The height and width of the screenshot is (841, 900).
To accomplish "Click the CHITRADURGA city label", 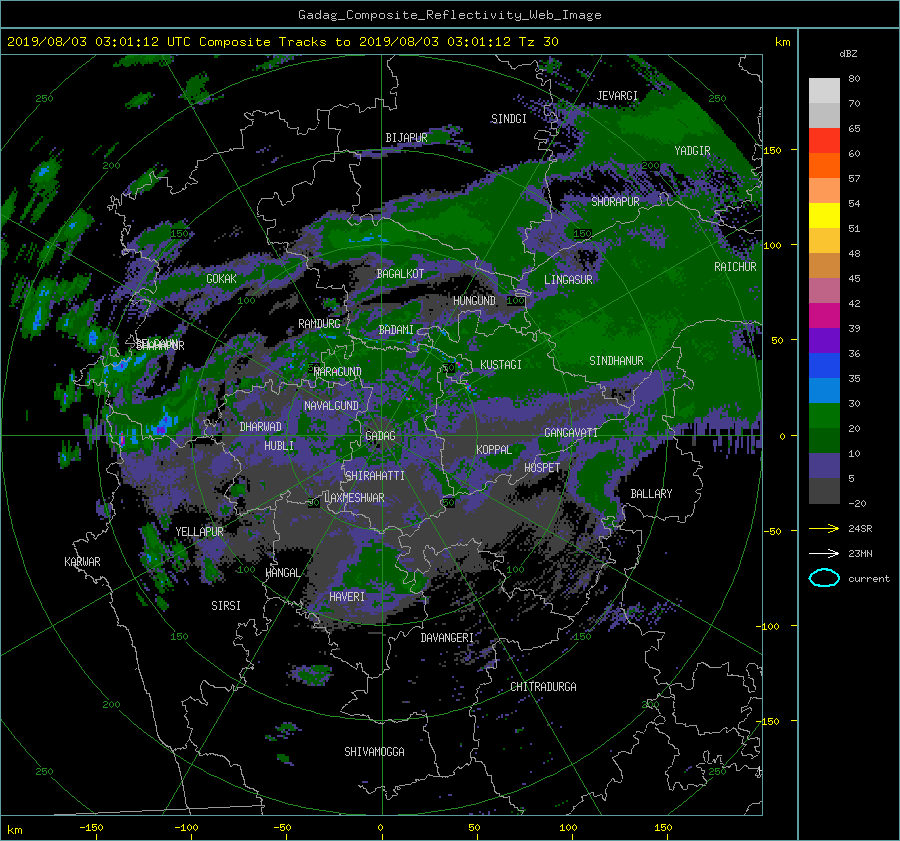I will click(x=544, y=687).
